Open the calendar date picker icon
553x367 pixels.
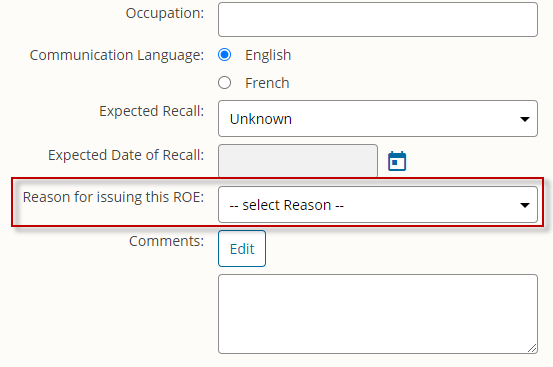click(397, 161)
